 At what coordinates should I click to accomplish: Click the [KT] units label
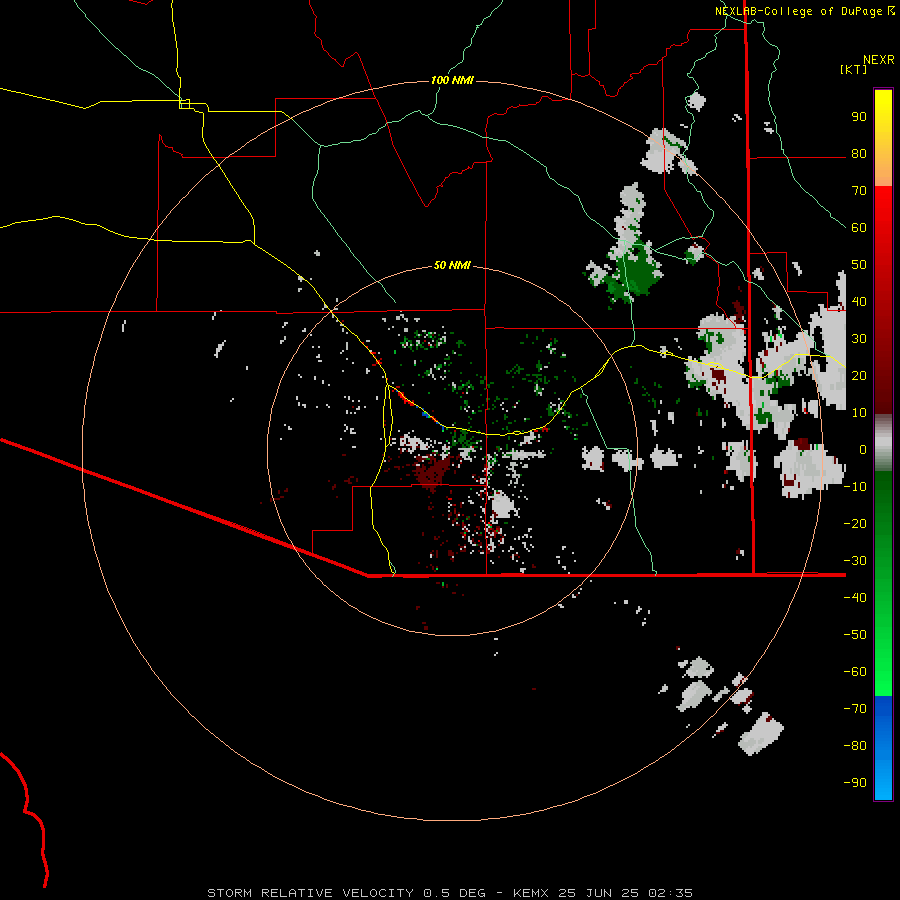coord(854,69)
